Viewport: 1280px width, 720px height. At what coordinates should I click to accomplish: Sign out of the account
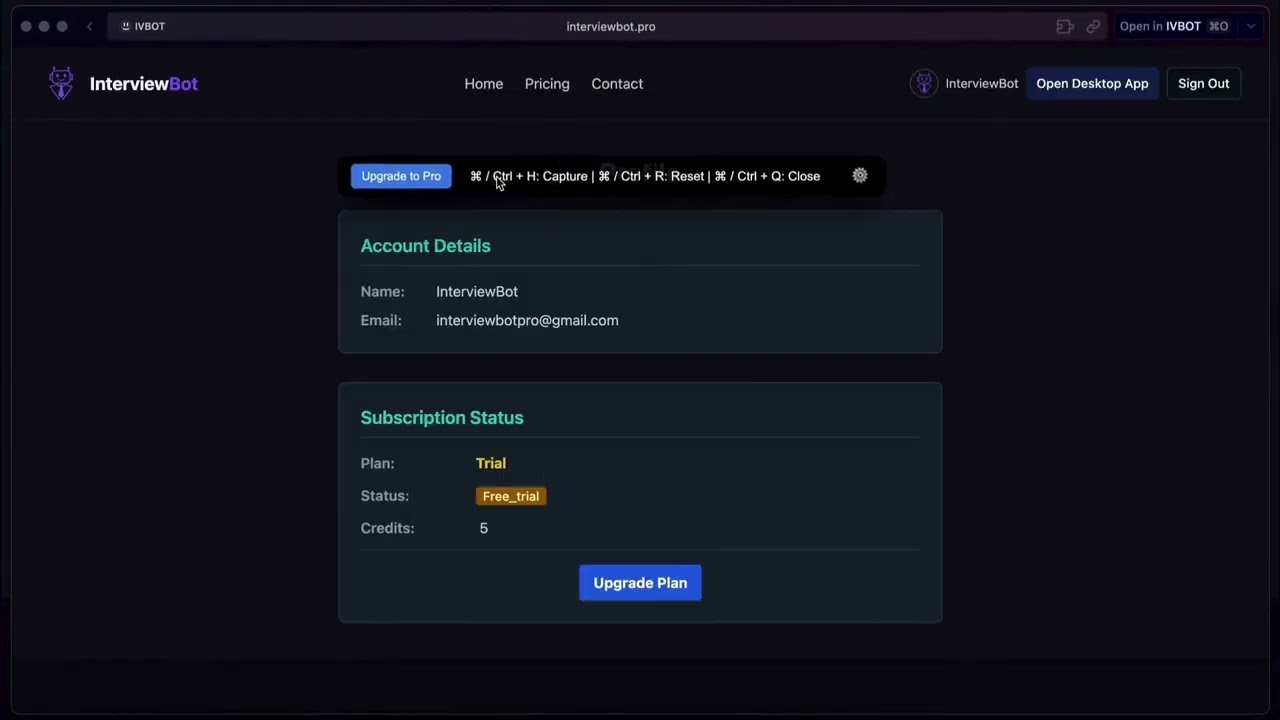[1203, 84]
